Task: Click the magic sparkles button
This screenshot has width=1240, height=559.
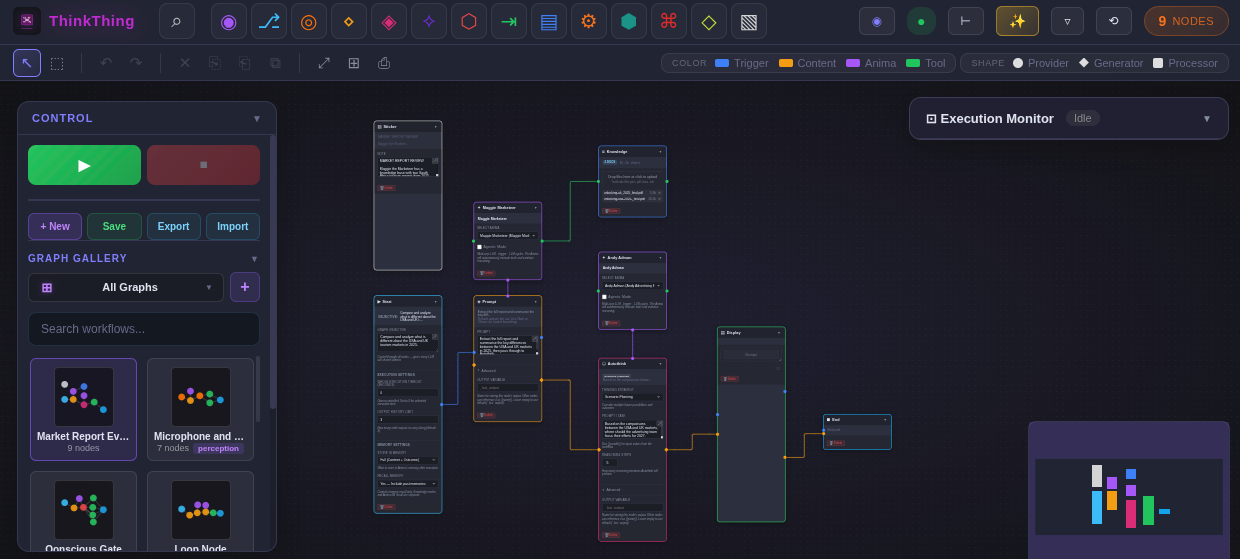Action: click(x=1017, y=21)
